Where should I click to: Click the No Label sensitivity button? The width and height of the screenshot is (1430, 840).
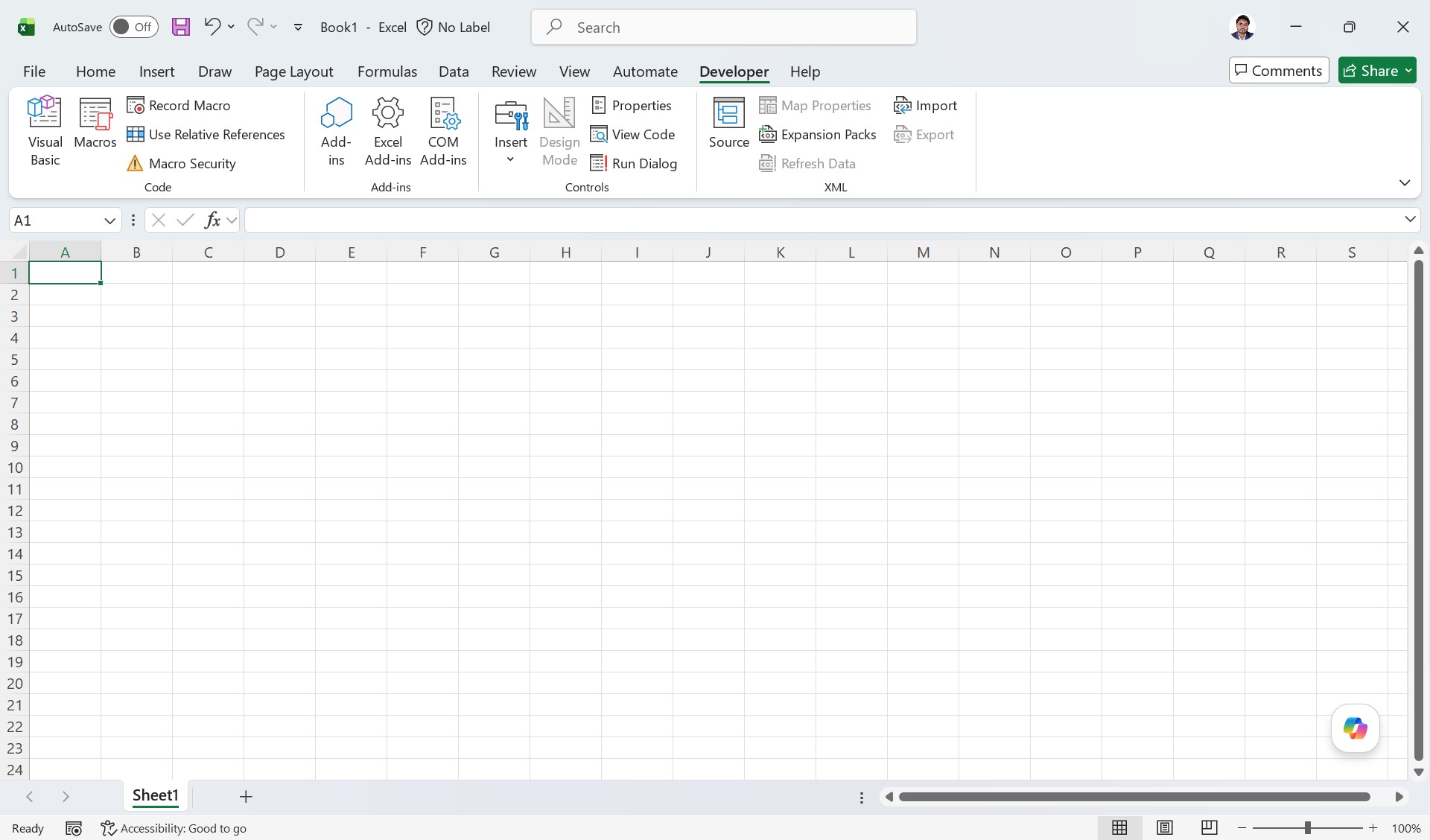click(x=453, y=27)
